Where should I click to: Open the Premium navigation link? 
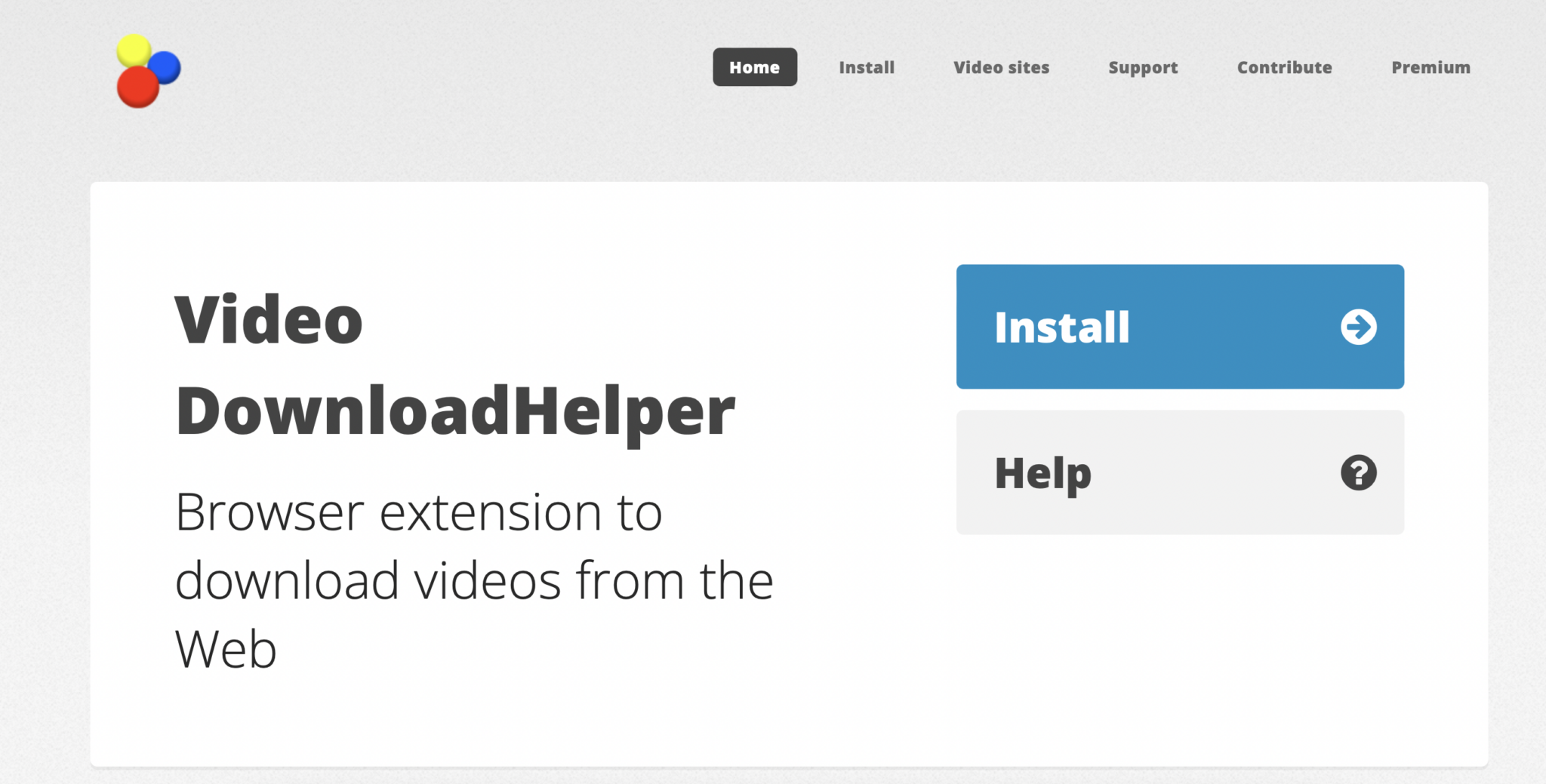pyautogui.click(x=1431, y=67)
